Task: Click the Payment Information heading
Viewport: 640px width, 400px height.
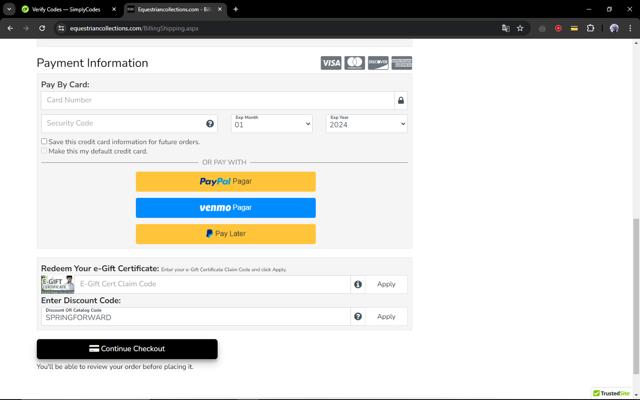Action: [x=92, y=63]
